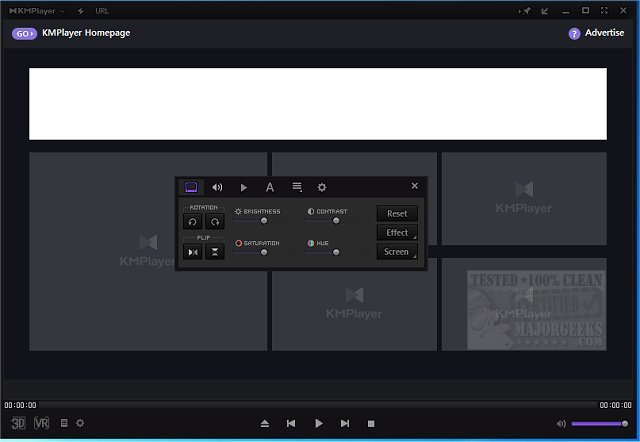Mute audio with the speaker icon
Viewport: 640px width, 442px height.
[561, 424]
